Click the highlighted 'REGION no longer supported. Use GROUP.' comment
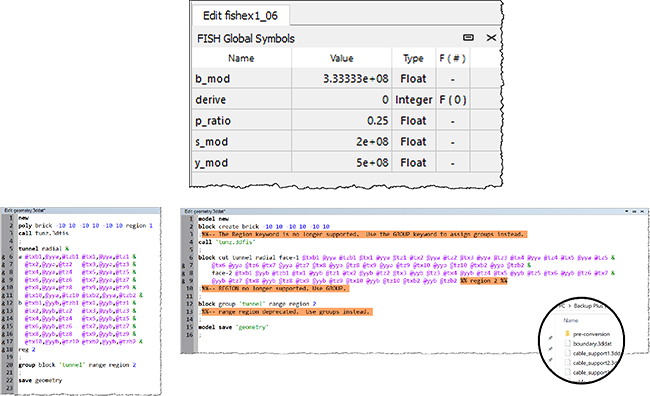650x396 pixels. pos(275,288)
